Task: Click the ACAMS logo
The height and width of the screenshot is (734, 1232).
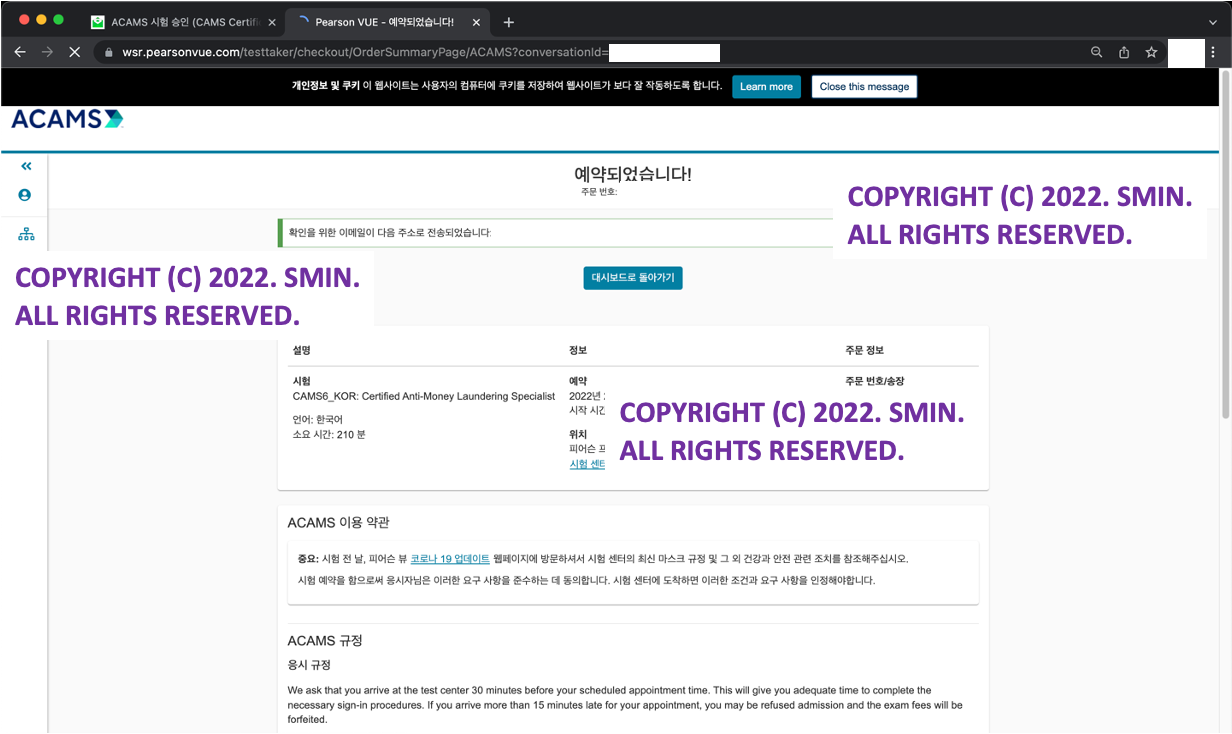Action: 67,119
